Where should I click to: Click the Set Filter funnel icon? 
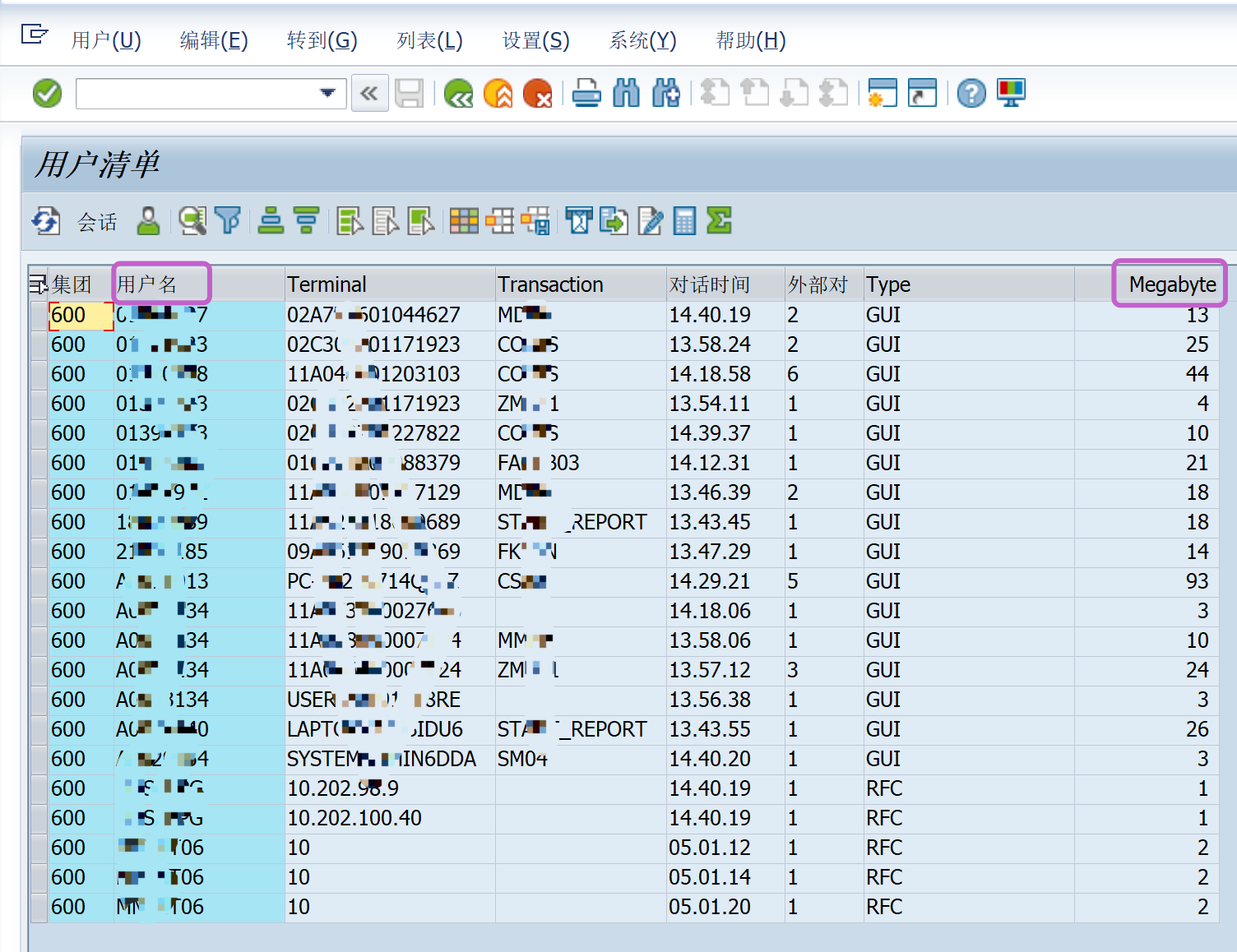click(x=227, y=221)
